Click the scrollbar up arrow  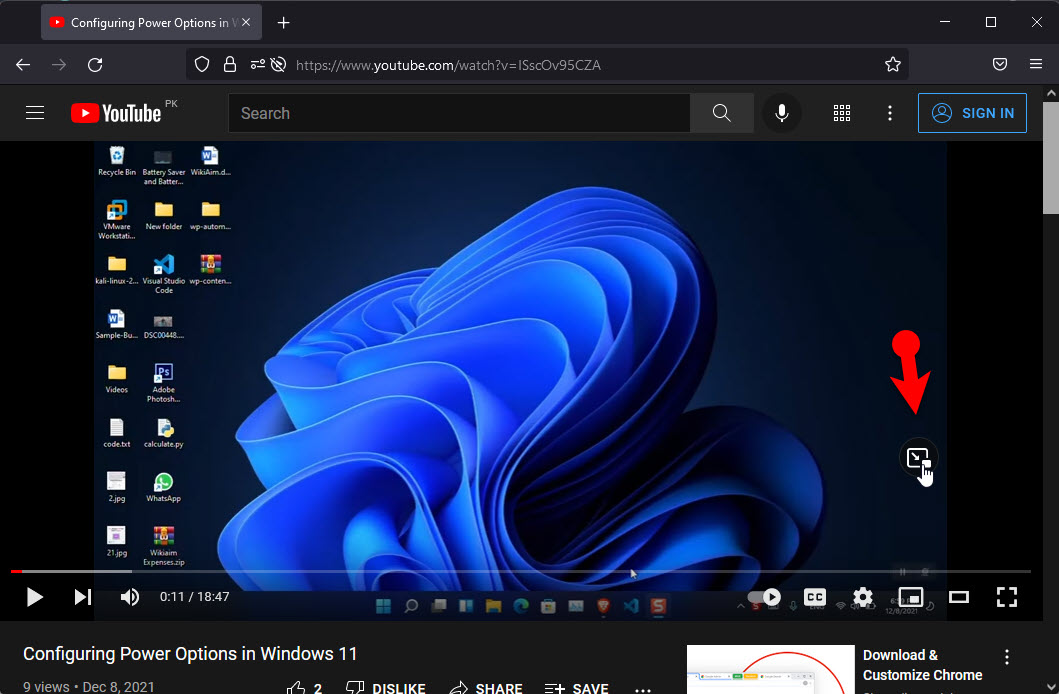pyautogui.click(x=1051, y=93)
